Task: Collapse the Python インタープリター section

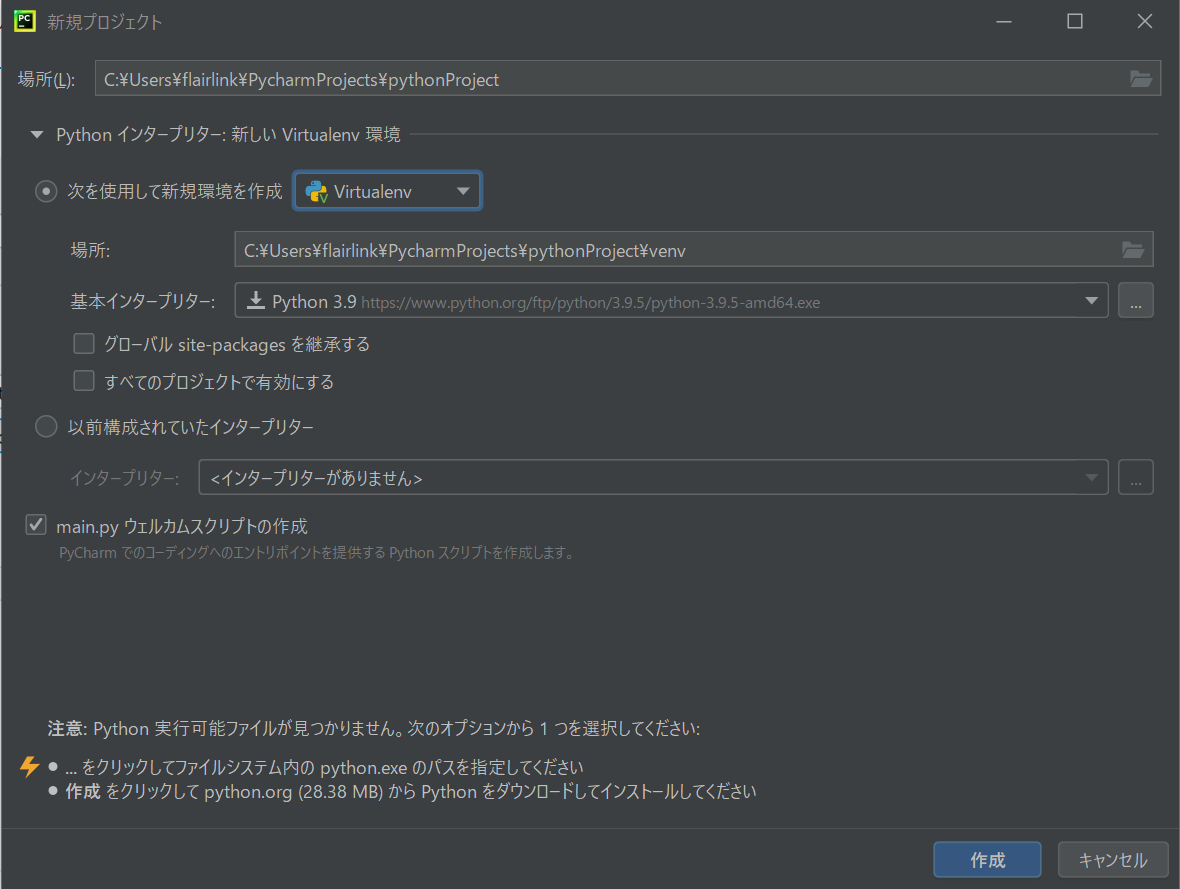Action: coord(36,135)
